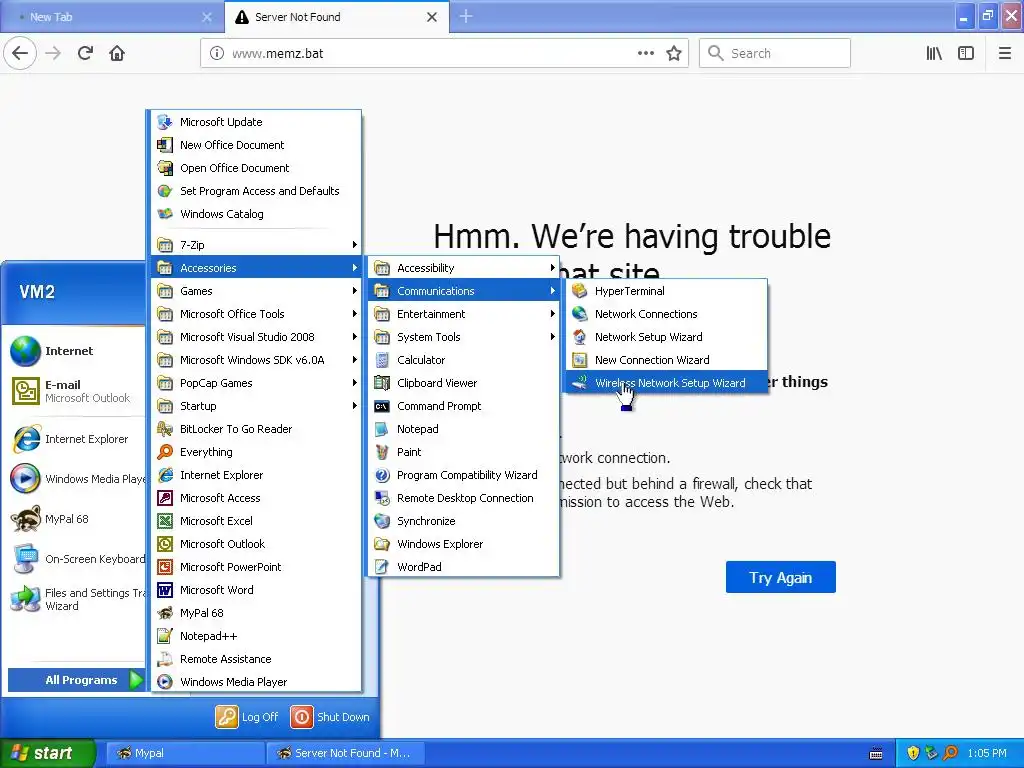Click the Shut Down button
The image size is (1024, 768).
[330, 717]
